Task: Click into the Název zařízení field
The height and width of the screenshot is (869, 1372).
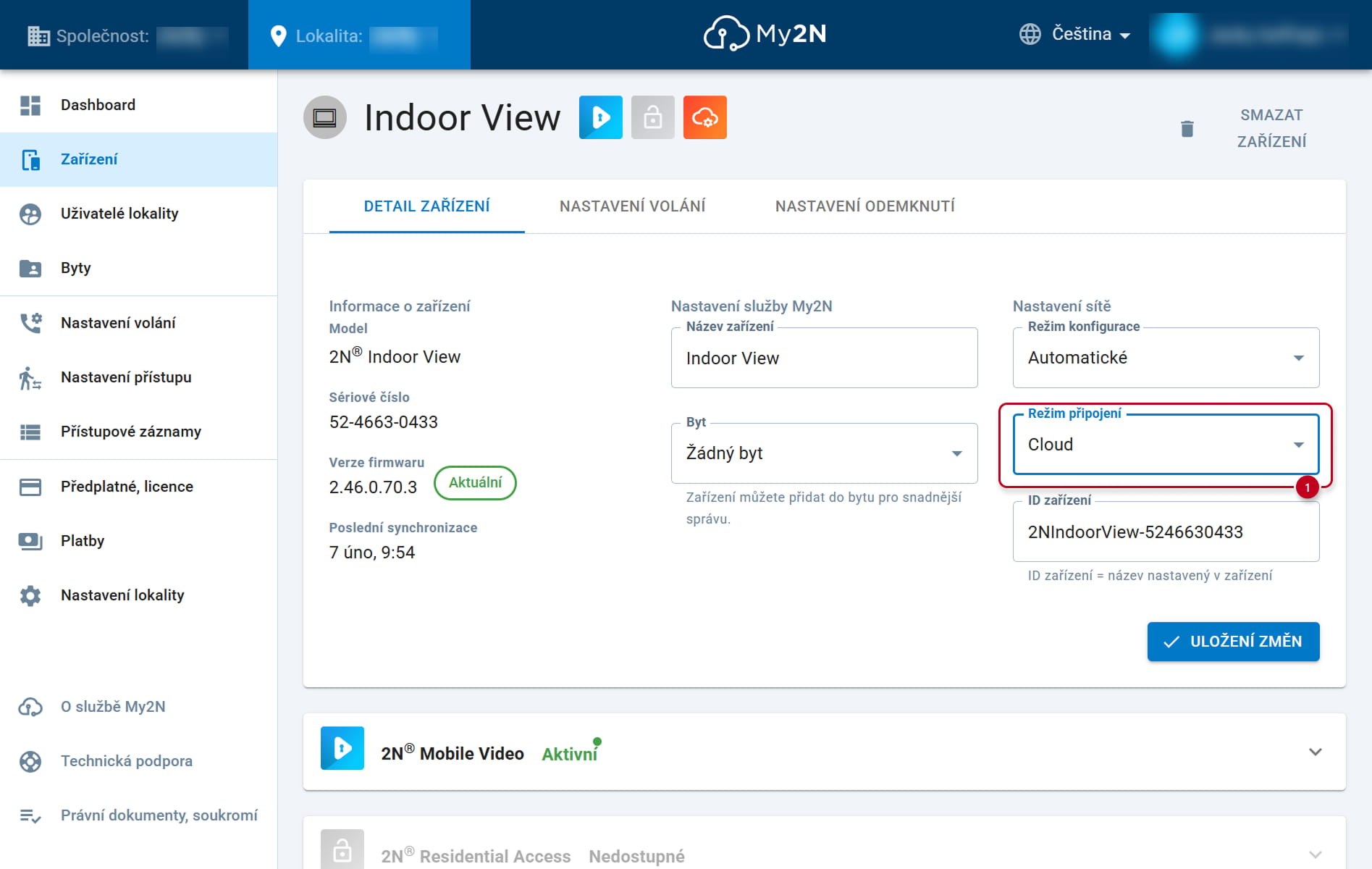Action: (x=825, y=358)
